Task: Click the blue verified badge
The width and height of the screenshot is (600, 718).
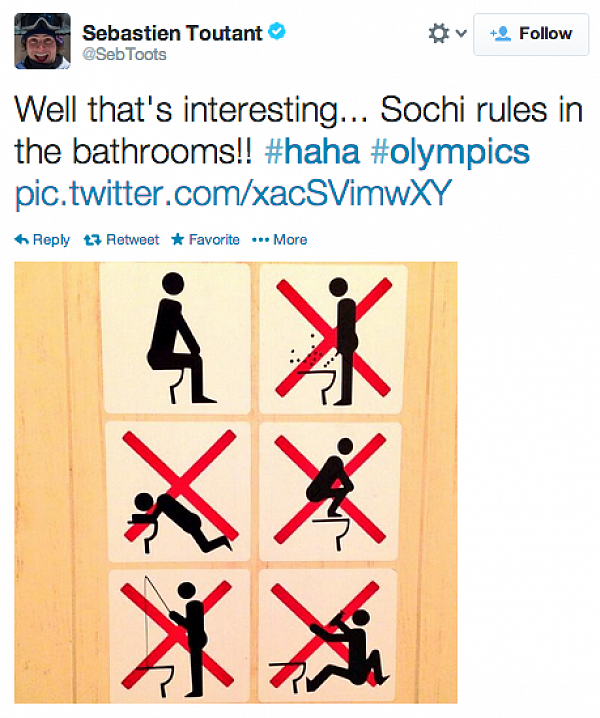Action: (x=277, y=32)
